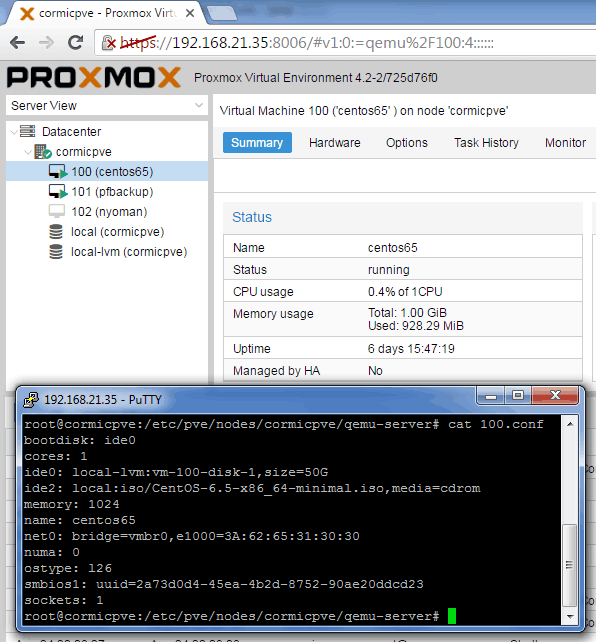Viewport: 596px width, 642px height.
Task: Click the PuTTY scrollbar down arrow
Action: (x=569, y=617)
